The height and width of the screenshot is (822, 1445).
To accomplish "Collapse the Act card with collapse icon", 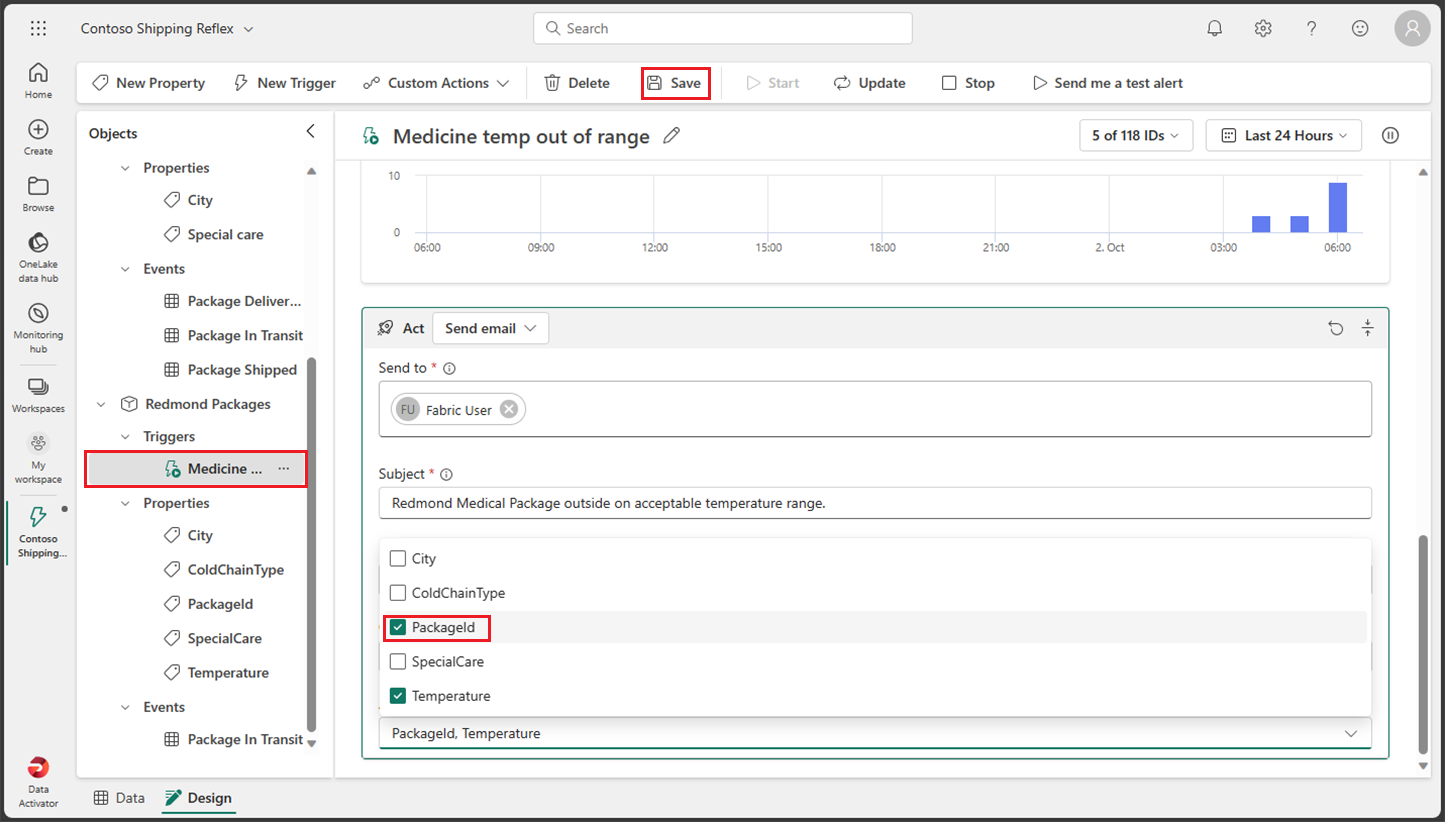I will (x=1368, y=328).
